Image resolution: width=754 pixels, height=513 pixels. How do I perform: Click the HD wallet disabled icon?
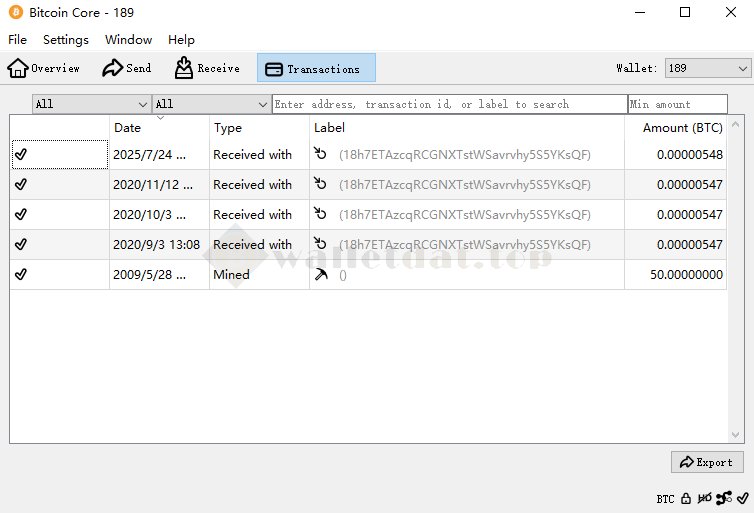[705, 498]
